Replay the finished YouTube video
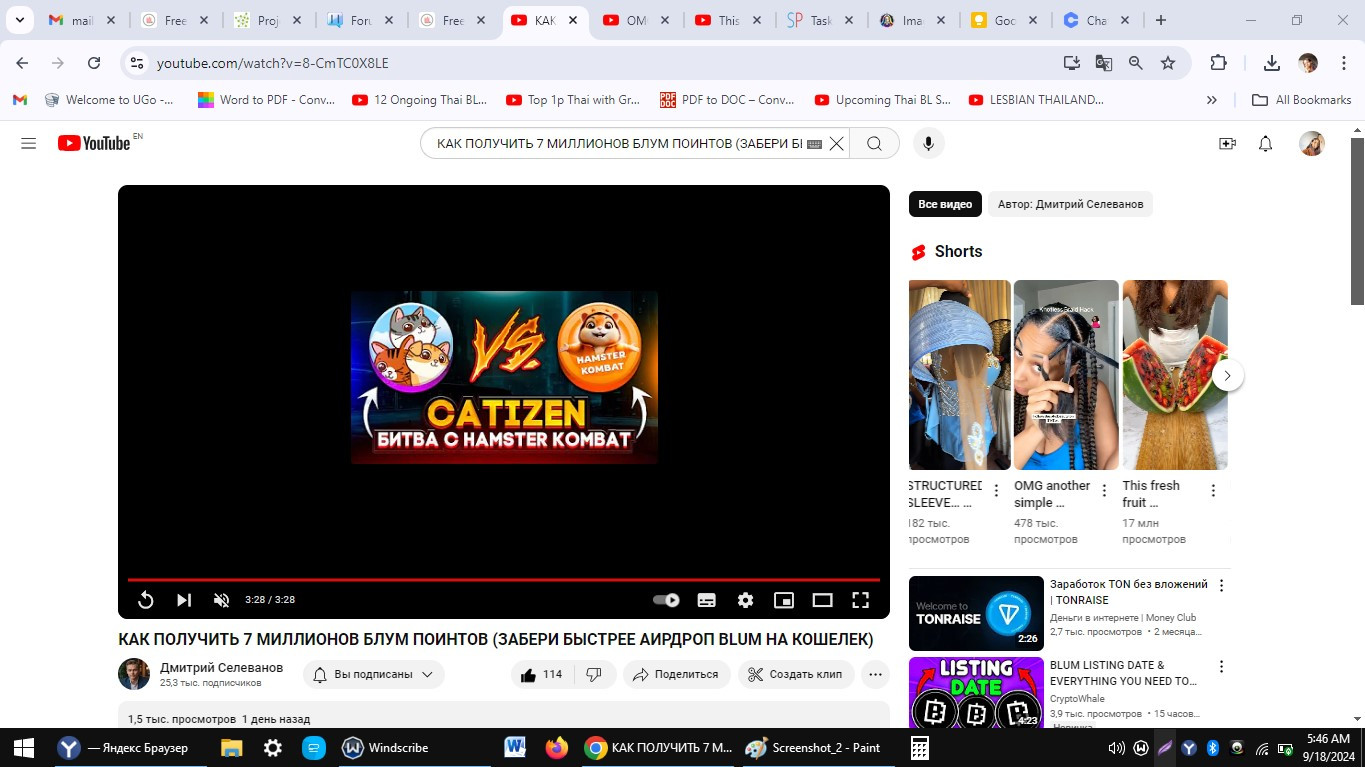 tap(146, 600)
